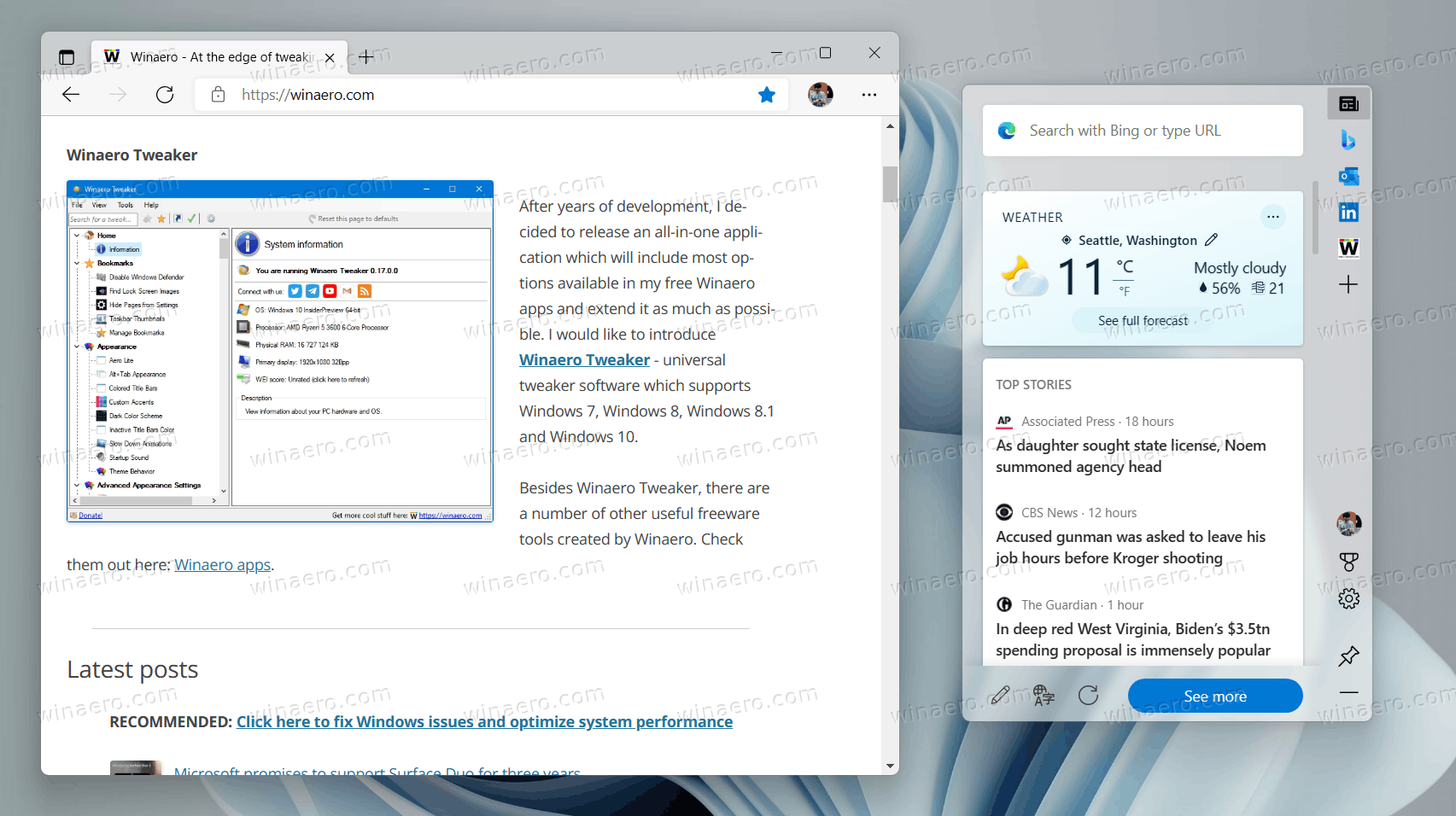This screenshot has width=1456, height=816.
Task: Click the fix Windows issues link
Action: pyautogui.click(x=484, y=722)
